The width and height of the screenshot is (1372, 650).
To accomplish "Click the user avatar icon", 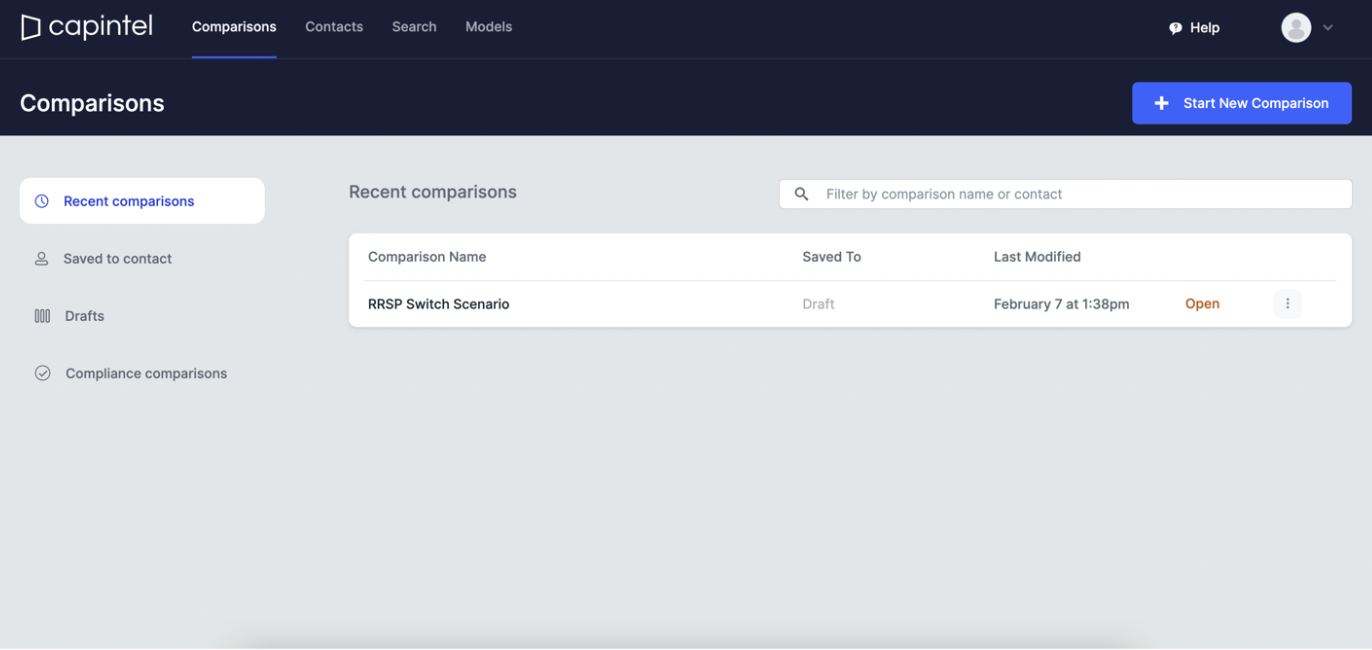I will point(1296,27).
